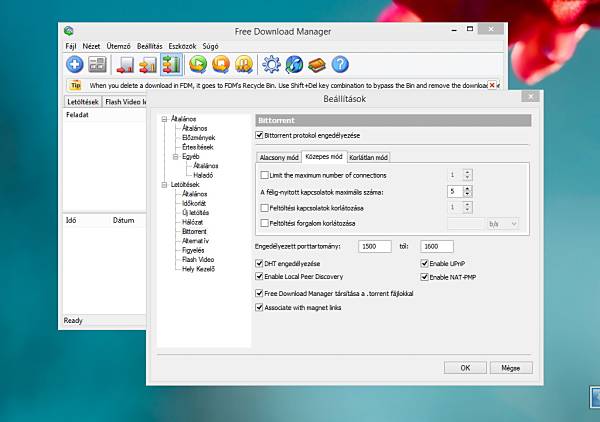The height and width of the screenshot is (422, 600).
Task: Toggle .torrent file association checkbox
Action: click(259, 293)
